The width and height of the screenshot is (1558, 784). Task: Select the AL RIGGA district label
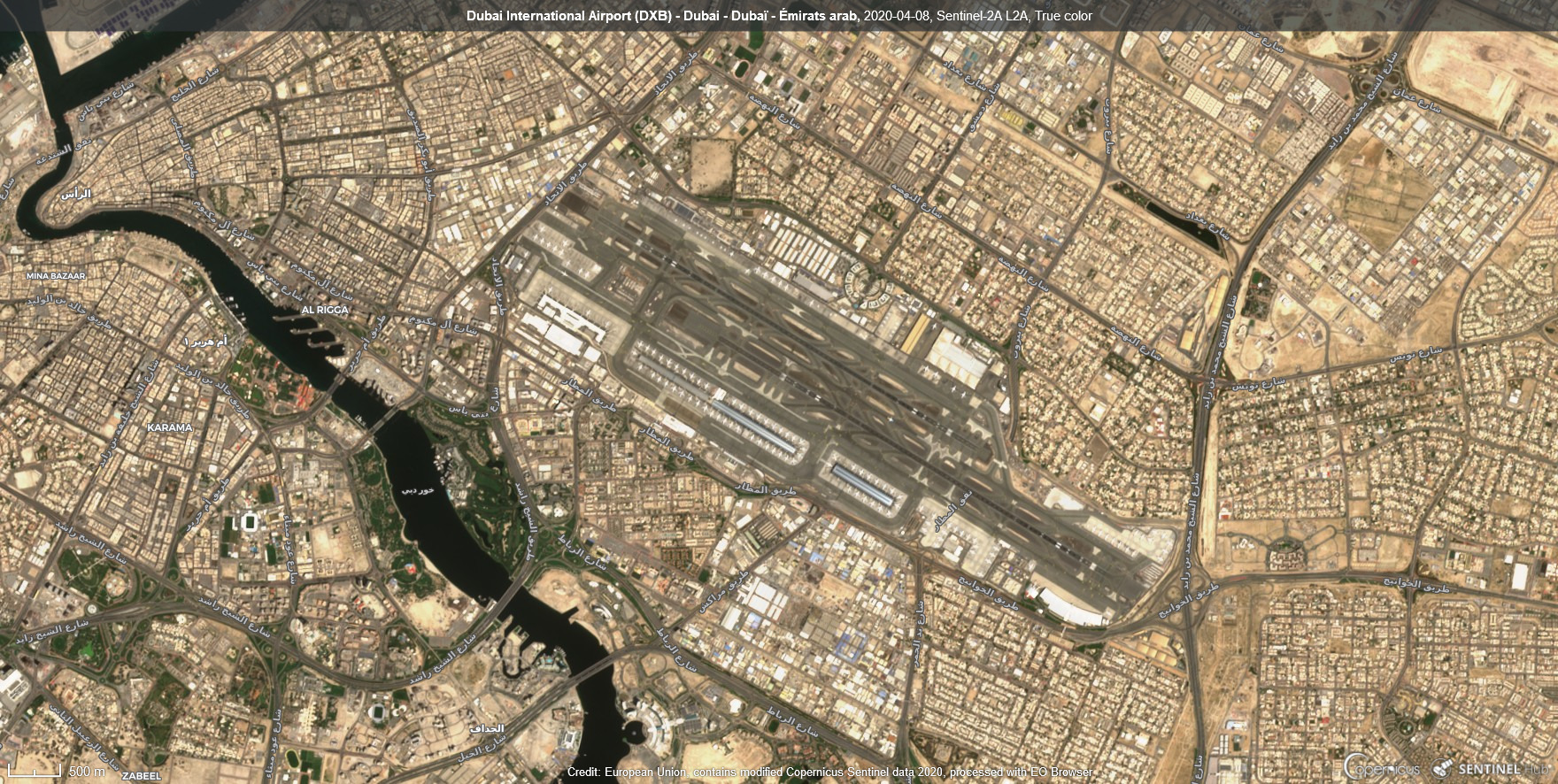pyautogui.click(x=325, y=311)
